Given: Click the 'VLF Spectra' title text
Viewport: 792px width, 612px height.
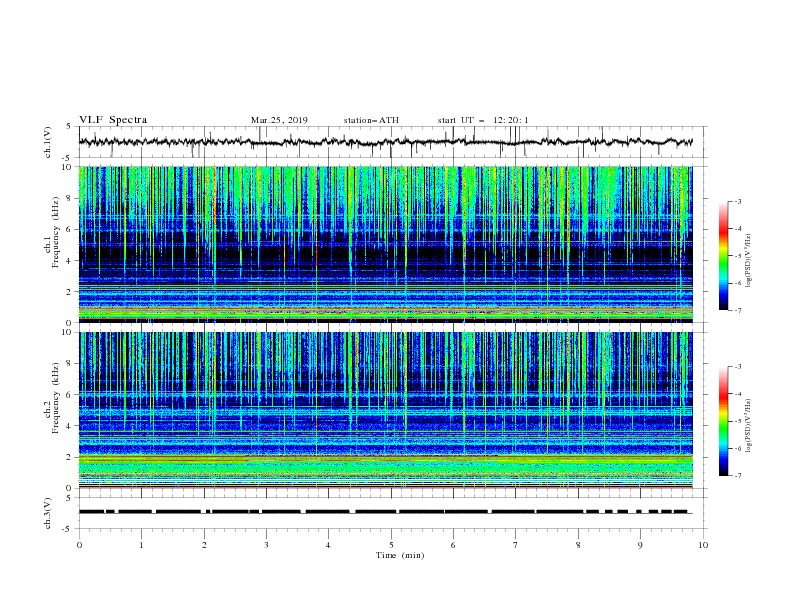Looking at the screenshot, I should (113, 120).
